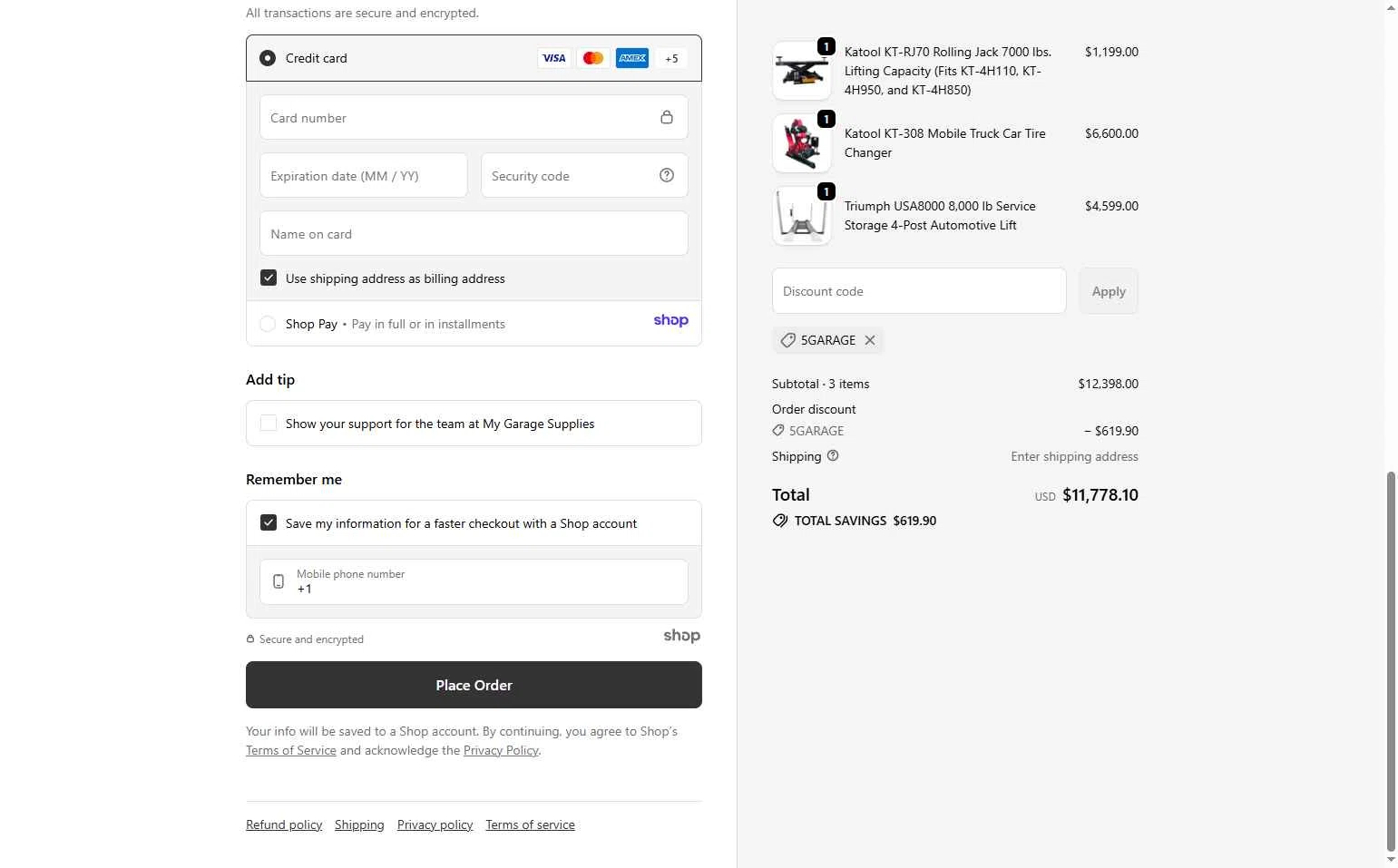Click the total savings tag icon
This screenshot has height=868, width=1398.
[780, 521]
